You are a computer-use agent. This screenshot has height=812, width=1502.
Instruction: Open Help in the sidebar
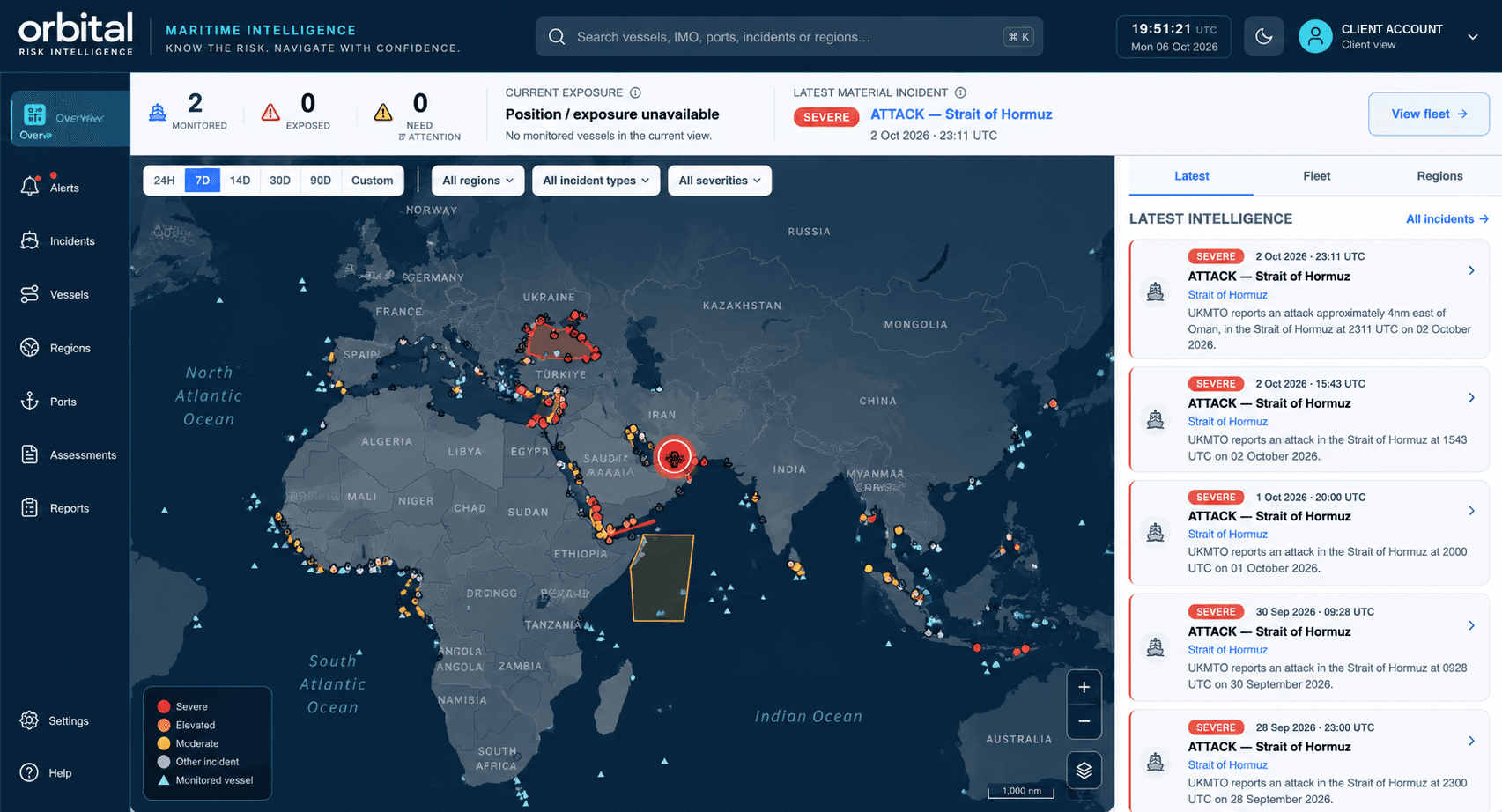point(46,772)
